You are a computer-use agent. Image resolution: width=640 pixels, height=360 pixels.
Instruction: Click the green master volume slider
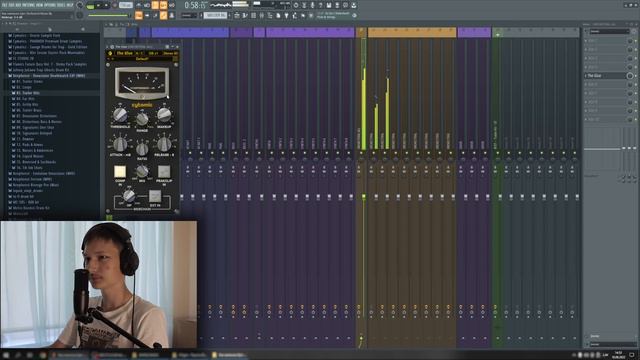coord(108,16)
